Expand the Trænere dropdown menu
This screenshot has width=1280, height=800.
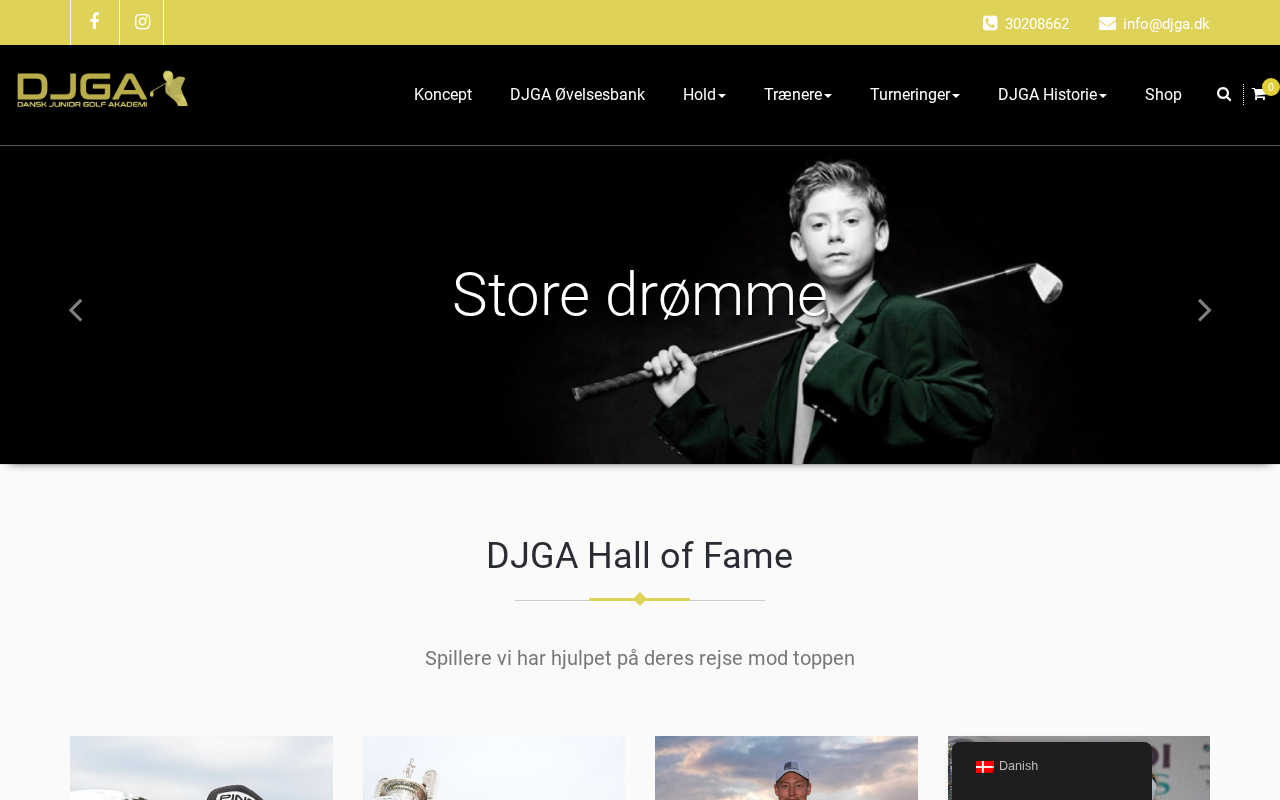tap(798, 94)
